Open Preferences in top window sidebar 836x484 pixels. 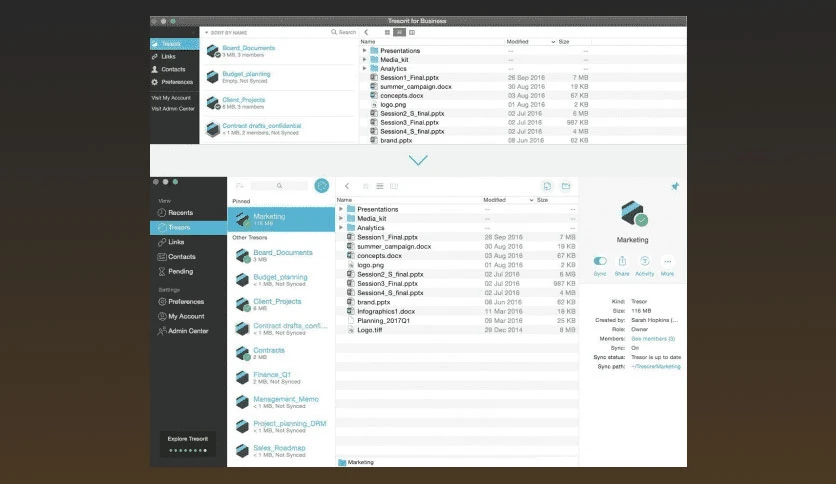tap(174, 82)
